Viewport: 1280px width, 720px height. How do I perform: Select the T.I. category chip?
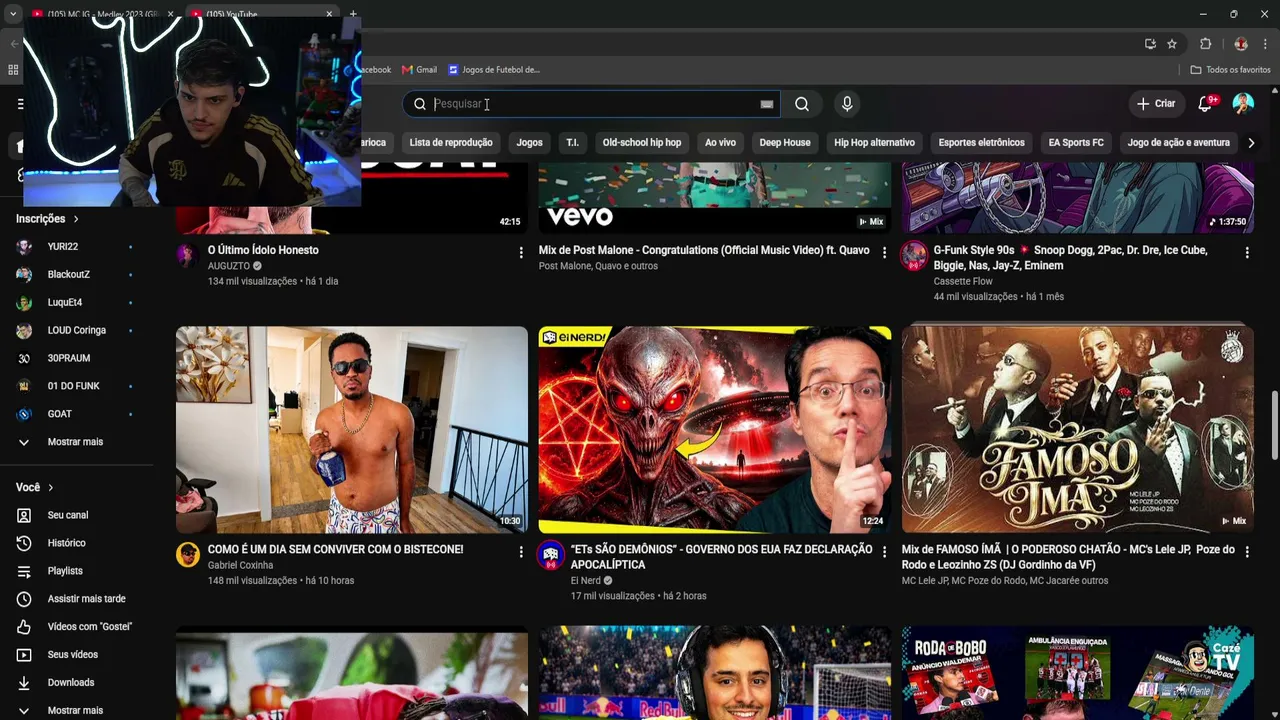[x=572, y=143]
